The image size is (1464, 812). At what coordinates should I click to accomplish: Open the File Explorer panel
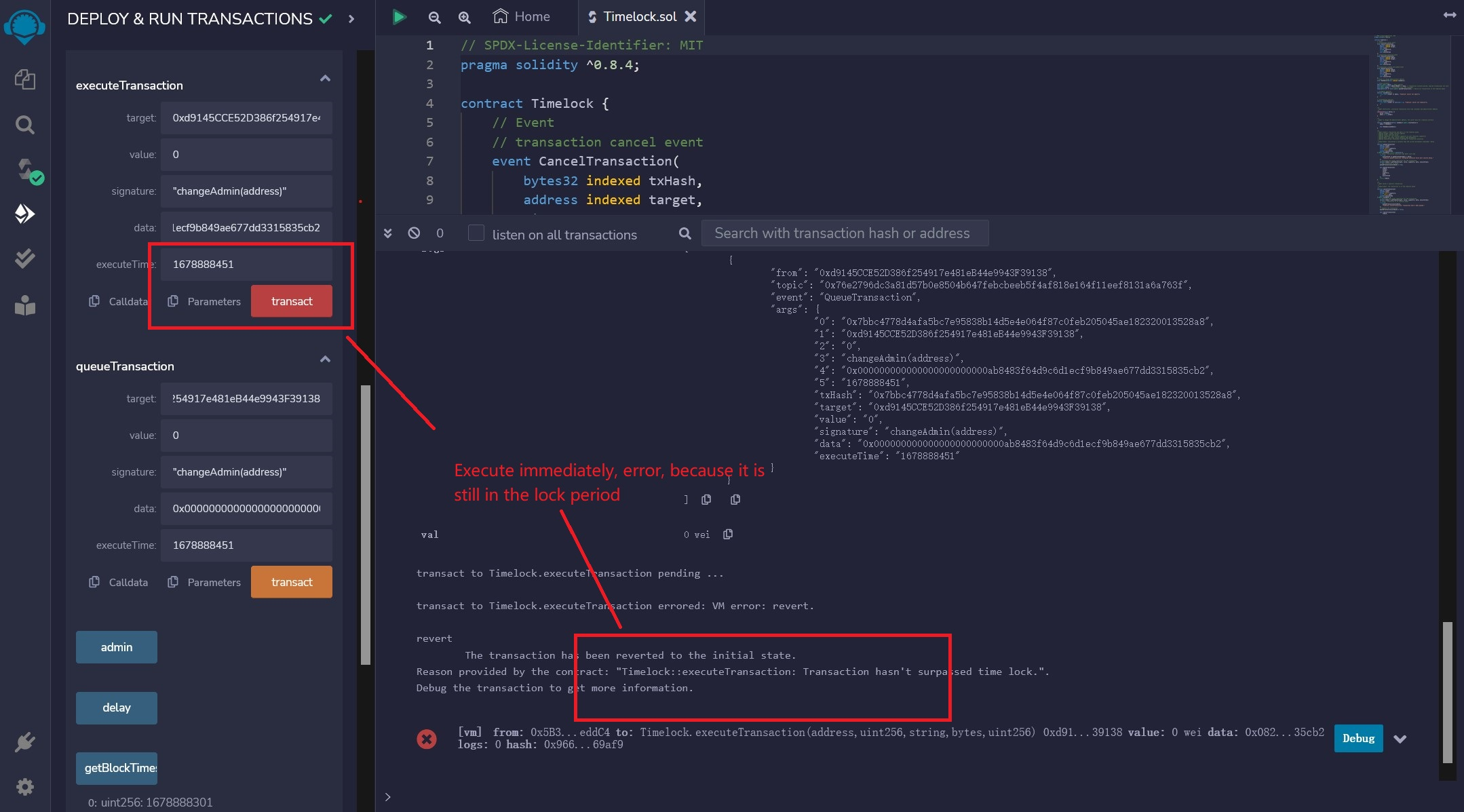(25, 79)
